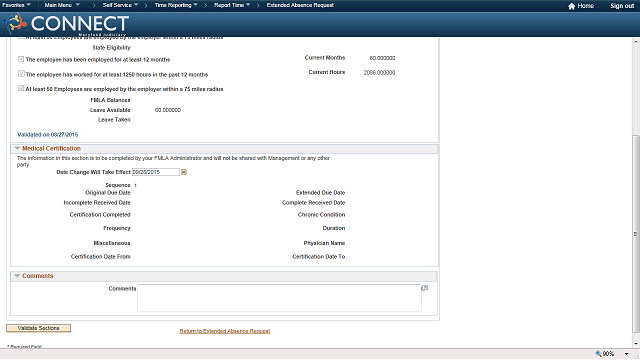Go to Extended Absence Request breadcrumb
The height and width of the screenshot is (360, 640).
click(300, 5)
